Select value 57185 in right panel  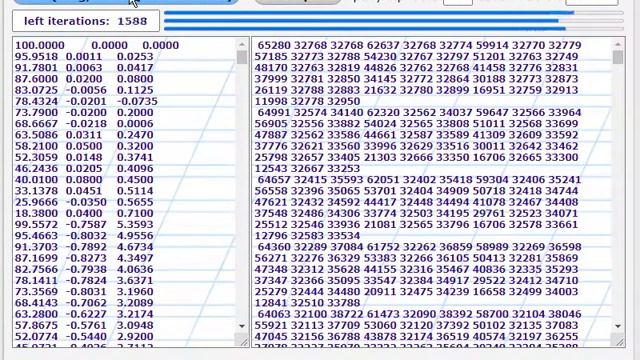point(271,56)
